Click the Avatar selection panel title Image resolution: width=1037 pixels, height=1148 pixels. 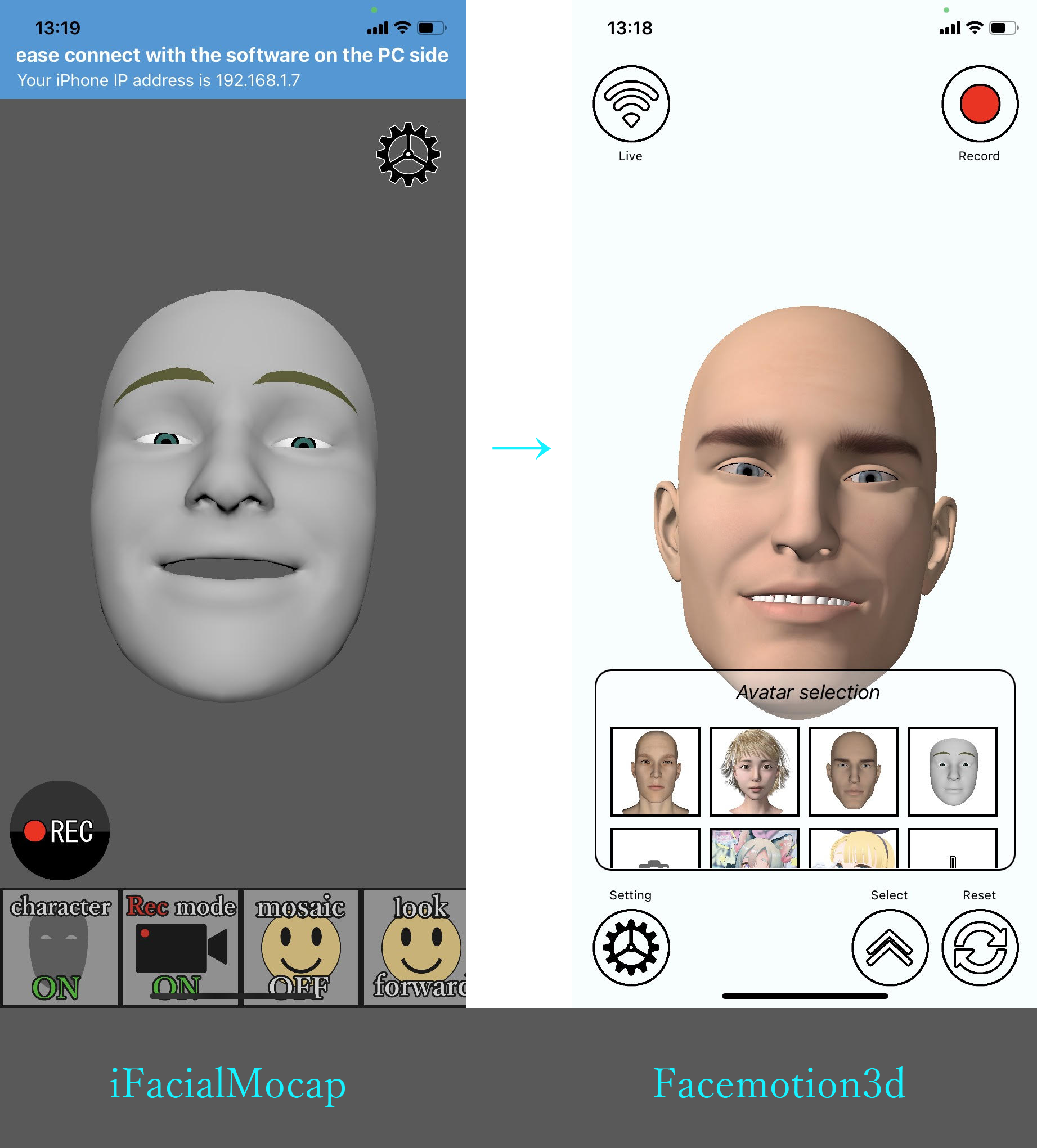pyautogui.click(x=808, y=692)
